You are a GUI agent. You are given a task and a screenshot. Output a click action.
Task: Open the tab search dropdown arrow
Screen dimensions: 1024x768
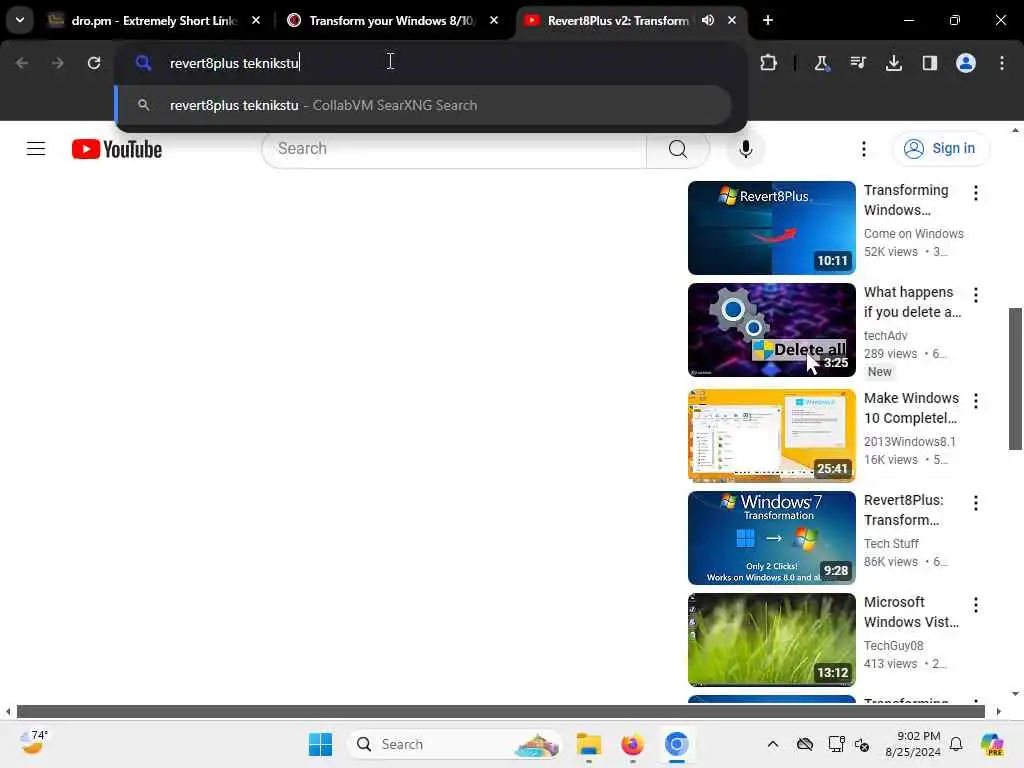20,20
